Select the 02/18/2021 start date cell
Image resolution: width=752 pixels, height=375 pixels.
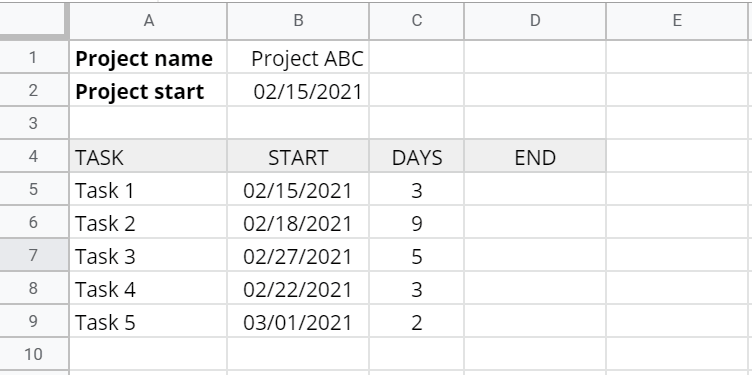[x=298, y=222]
